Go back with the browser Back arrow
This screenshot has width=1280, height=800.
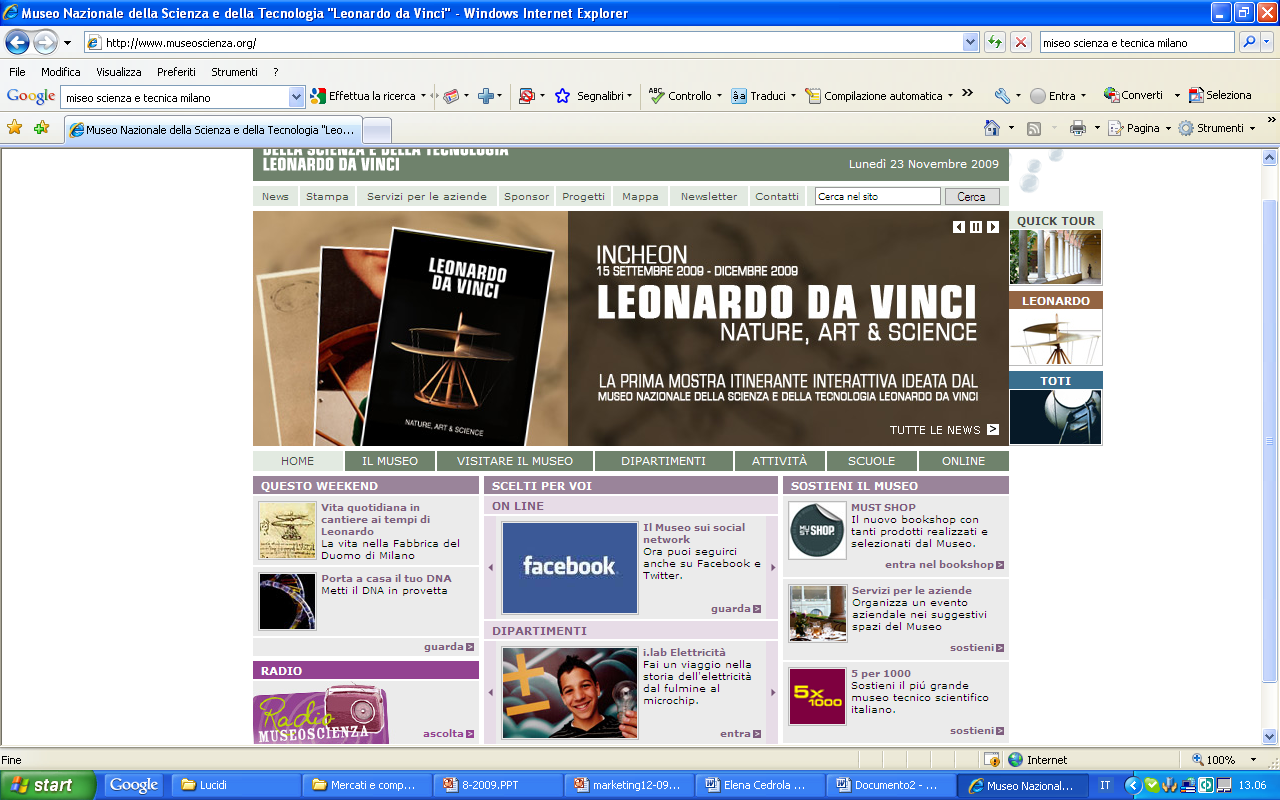pyautogui.click(x=17, y=42)
